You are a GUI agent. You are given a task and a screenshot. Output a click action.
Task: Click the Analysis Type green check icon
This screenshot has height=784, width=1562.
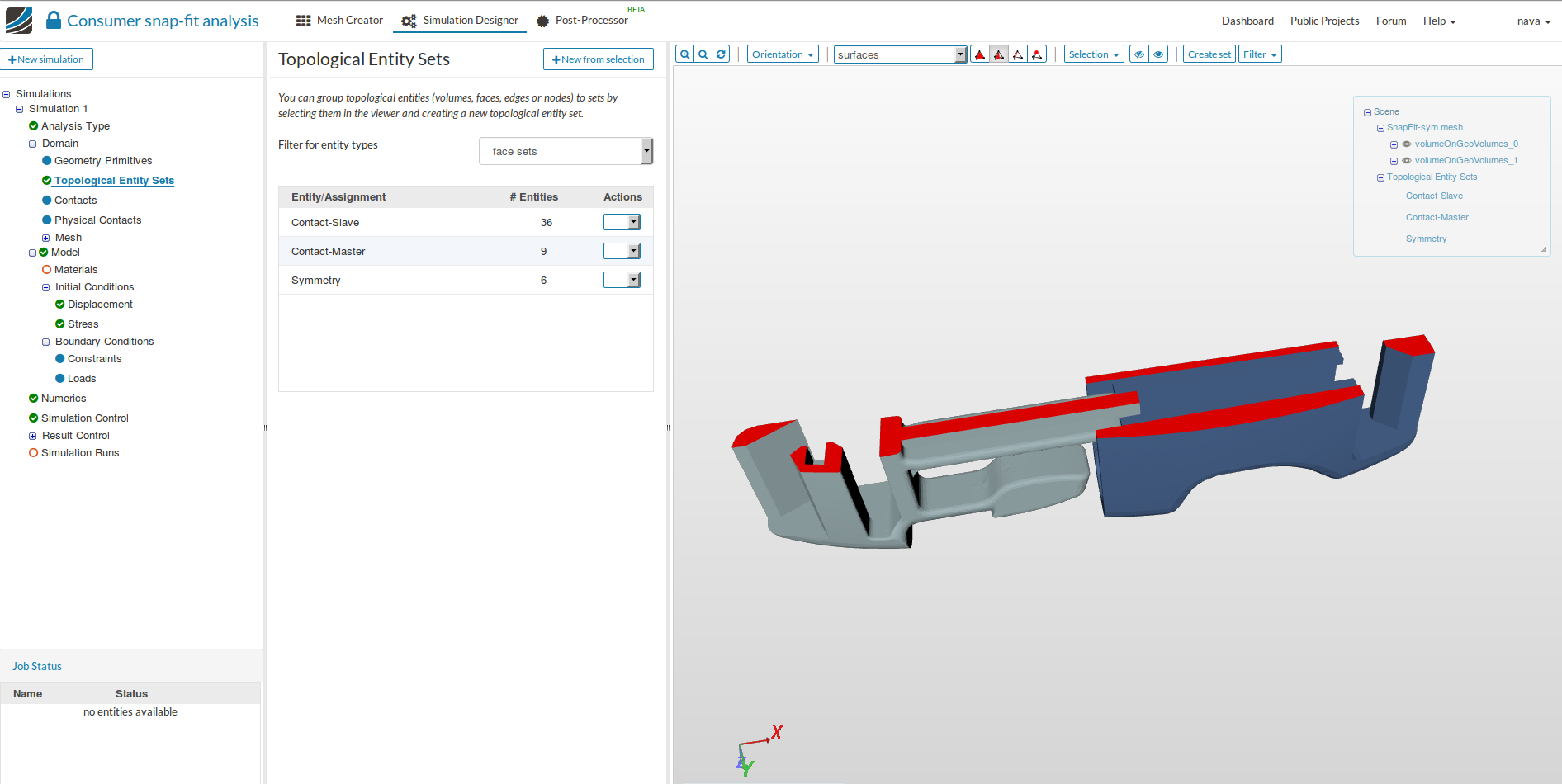34,126
